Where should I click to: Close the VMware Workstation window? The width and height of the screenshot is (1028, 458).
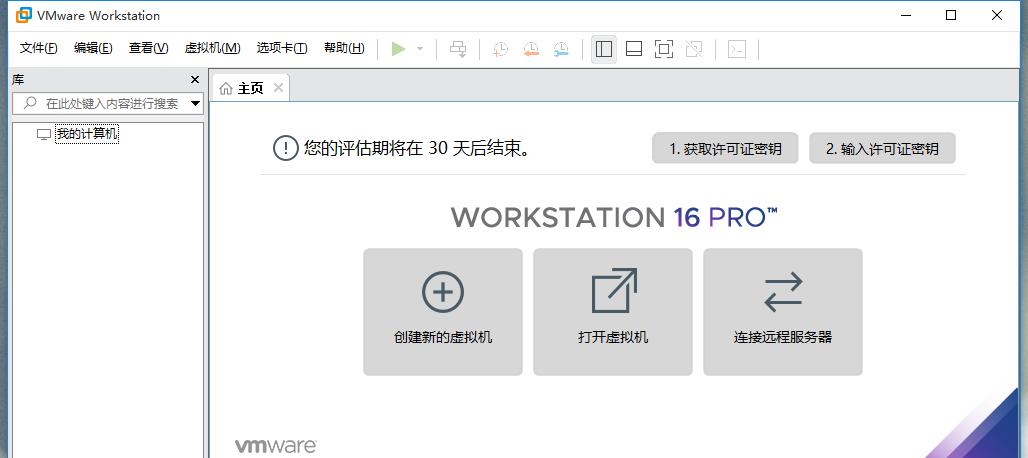[x=997, y=15]
